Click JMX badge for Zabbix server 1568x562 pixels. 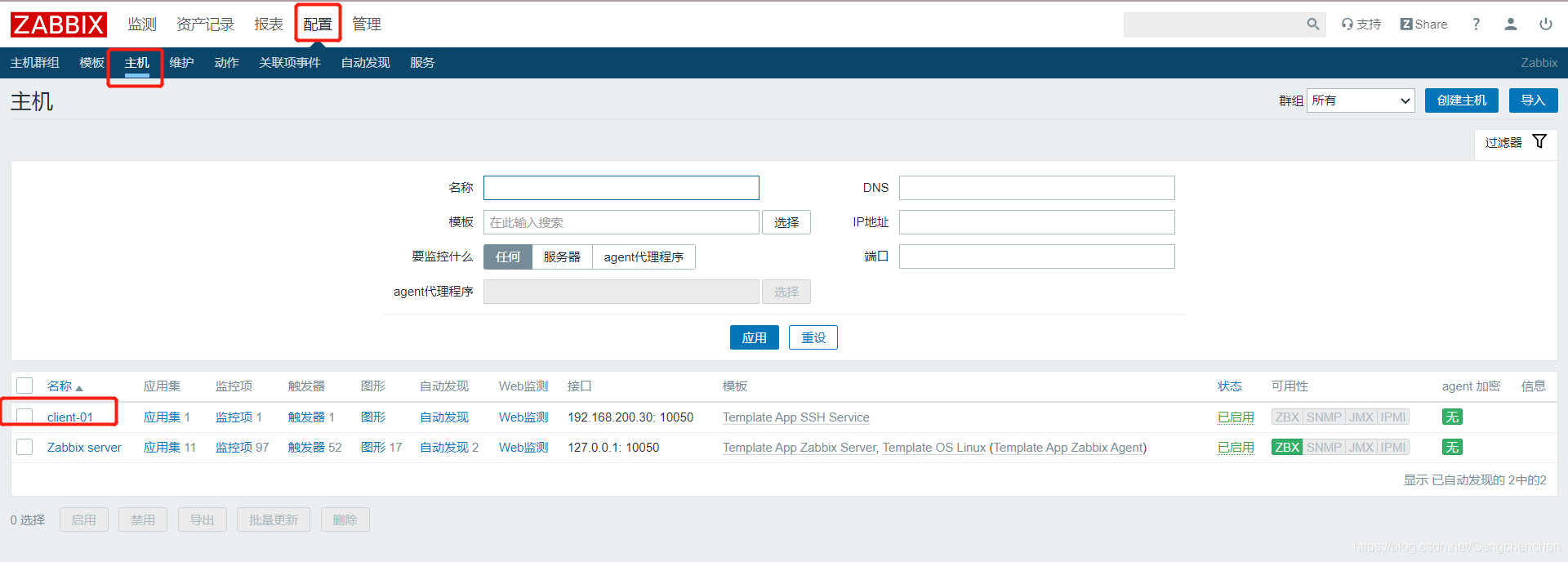coord(1361,448)
